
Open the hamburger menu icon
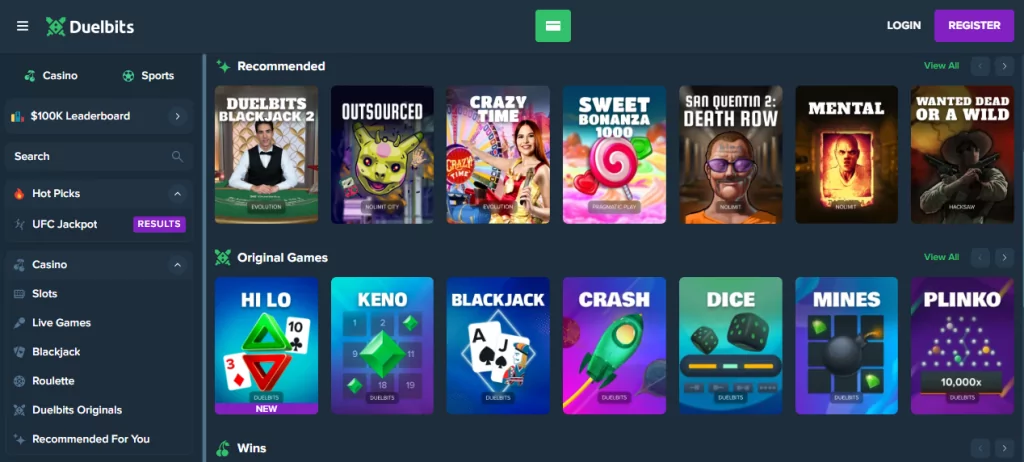click(x=23, y=26)
